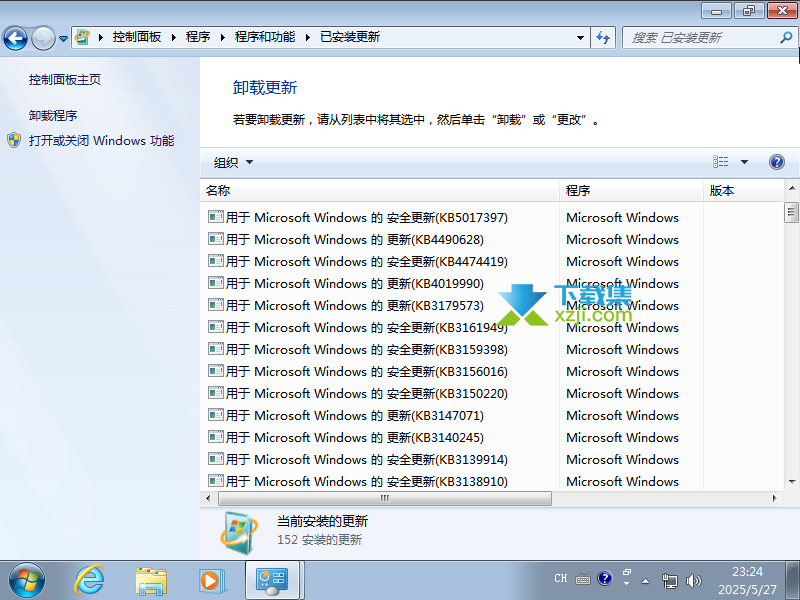
Task: Go back using the blue Back arrow
Action: [15, 38]
